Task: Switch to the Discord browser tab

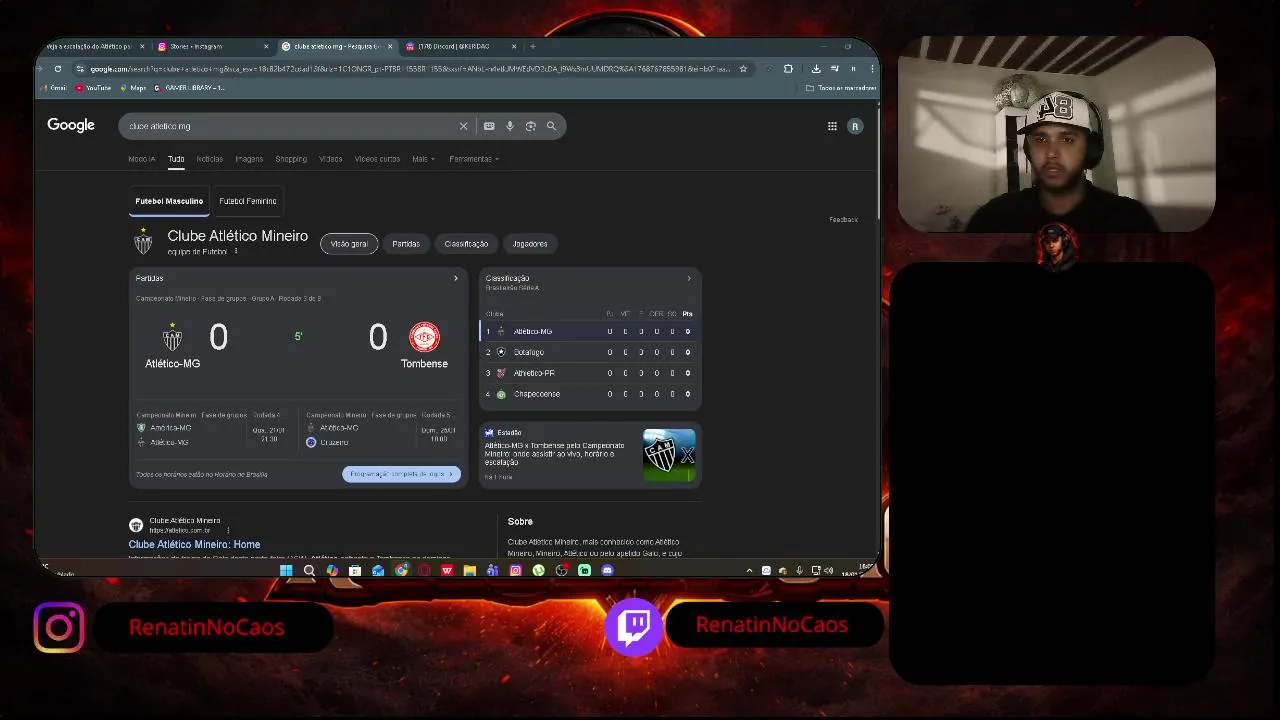Action: click(x=461, y=46)
